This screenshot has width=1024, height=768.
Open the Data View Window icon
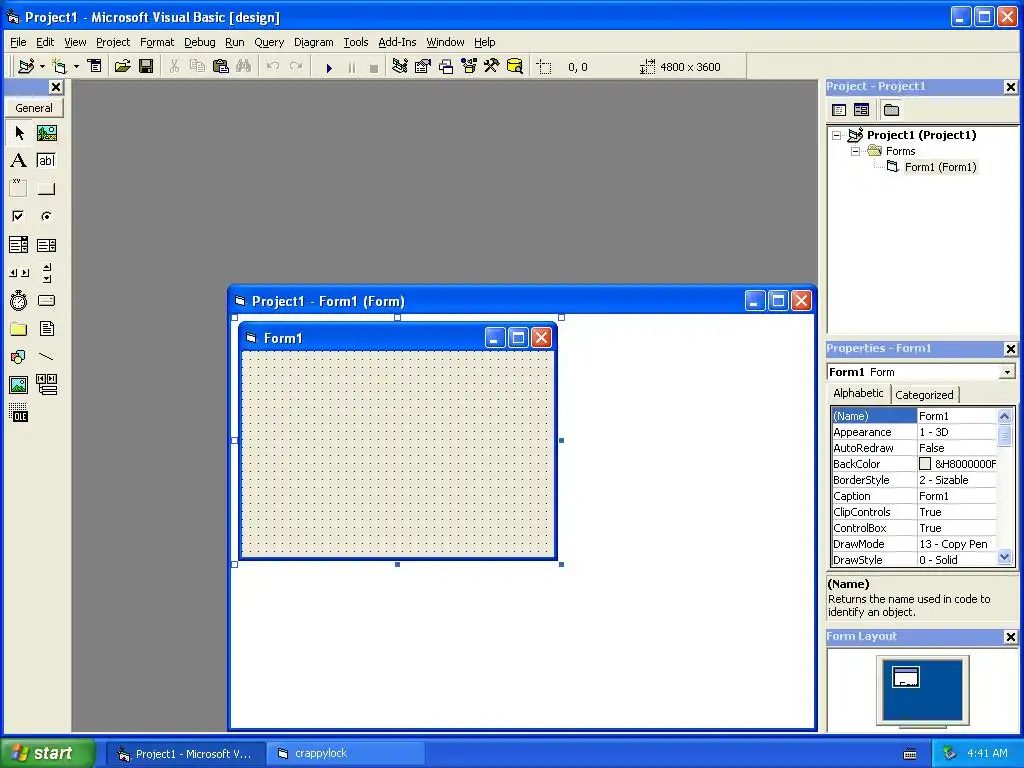(x=515, y=66)
